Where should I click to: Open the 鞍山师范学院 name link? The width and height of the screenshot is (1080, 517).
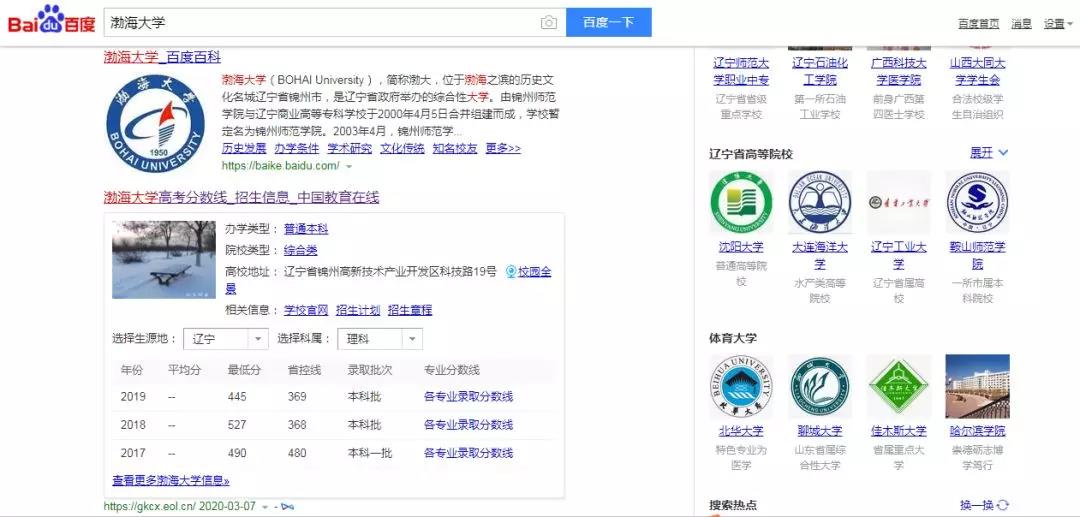pos(977,255)
